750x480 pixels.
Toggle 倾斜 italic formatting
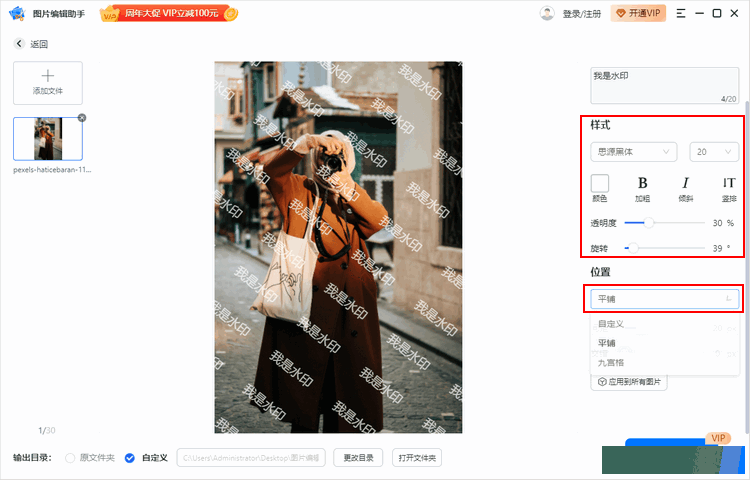[x=685, y=188]
